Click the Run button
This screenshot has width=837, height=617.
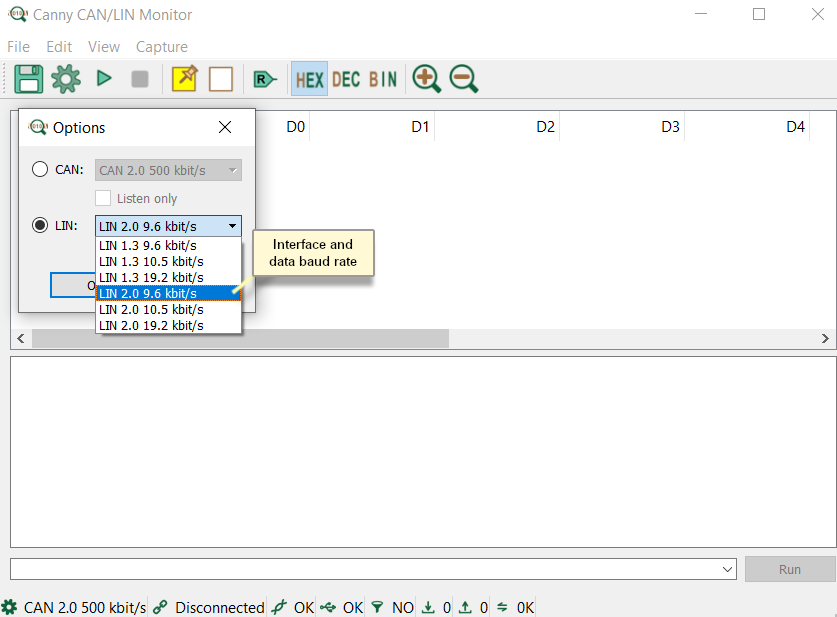789,569
